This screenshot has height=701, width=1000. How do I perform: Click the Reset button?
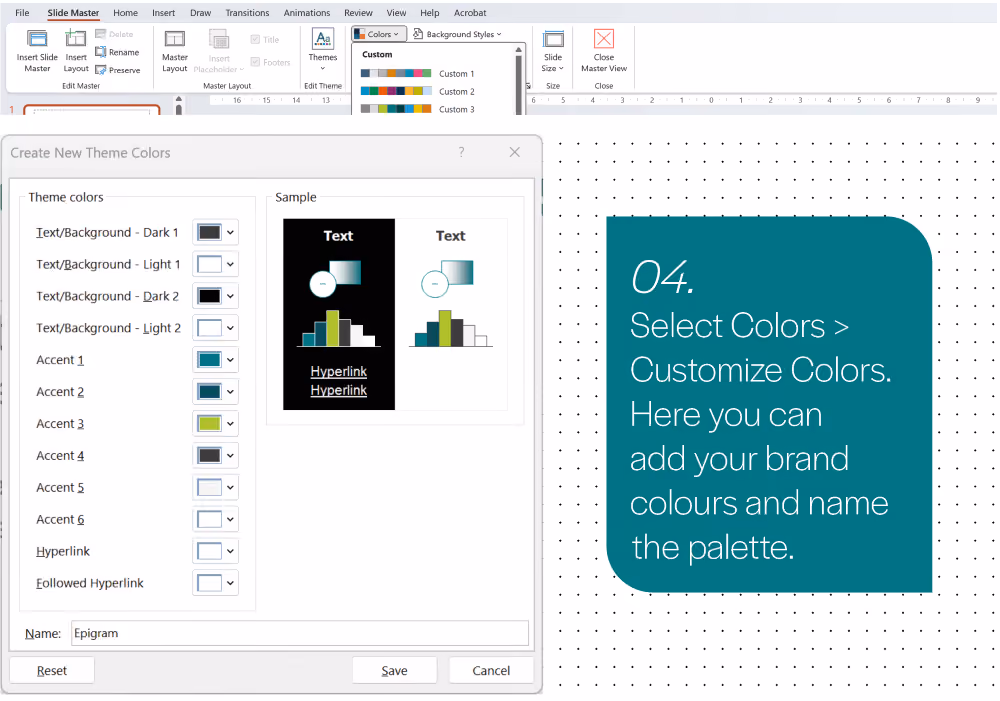(x=52, y=670)
